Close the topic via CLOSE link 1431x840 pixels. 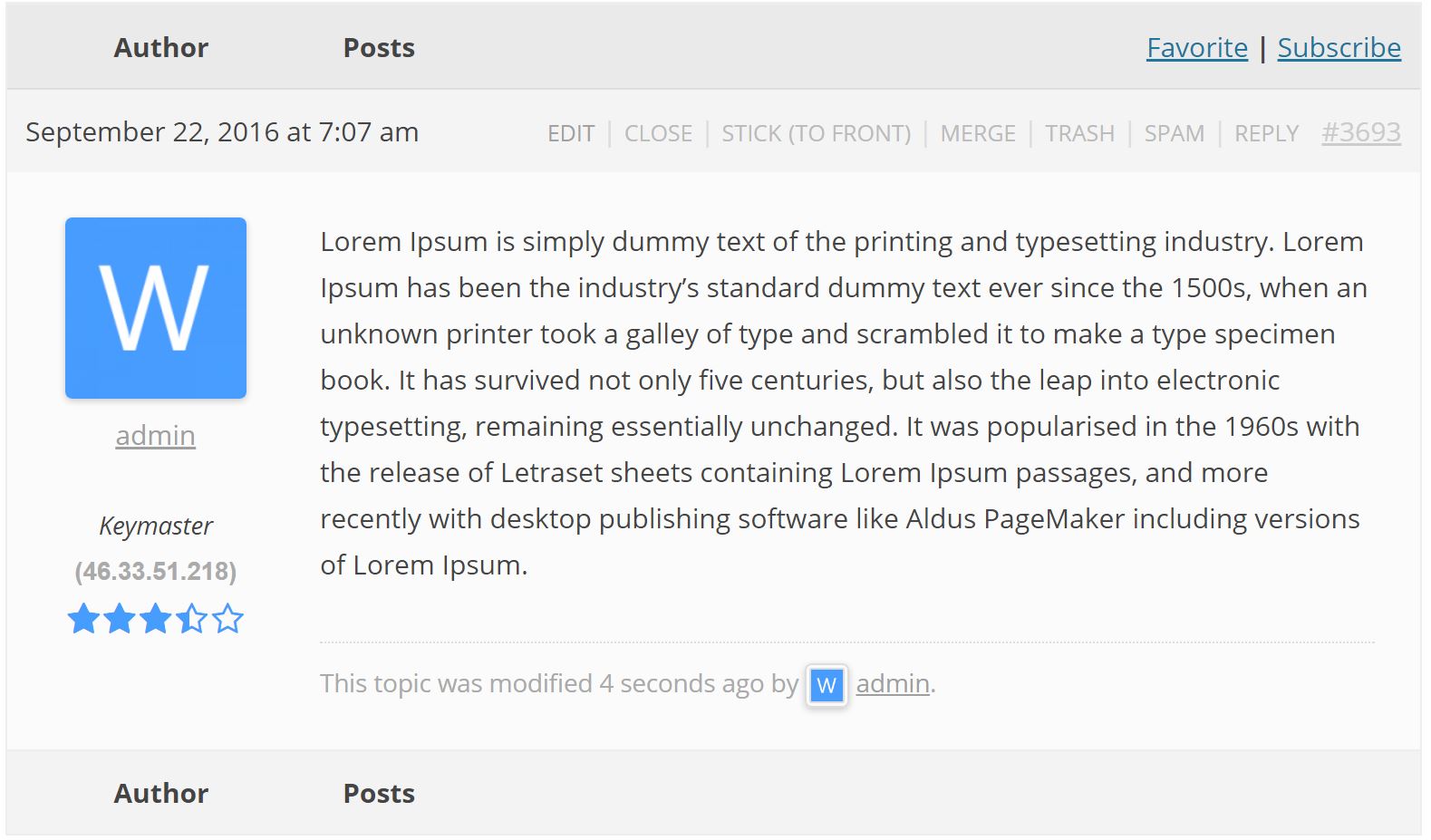click(x=658, y=133)
